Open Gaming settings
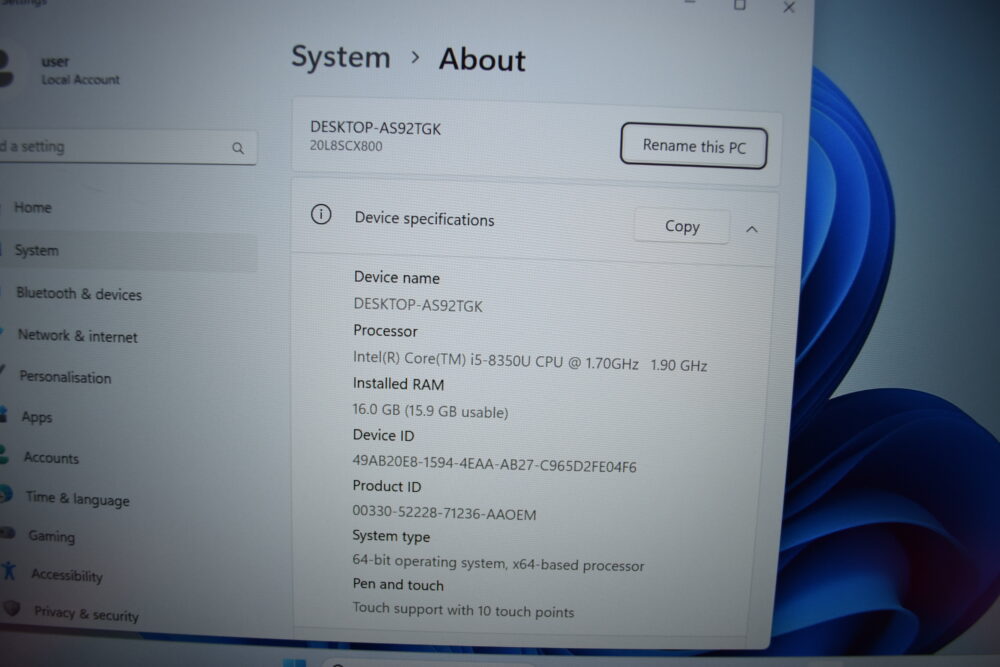This screenshot has width=1000, height=667. [x=51, y=536]
